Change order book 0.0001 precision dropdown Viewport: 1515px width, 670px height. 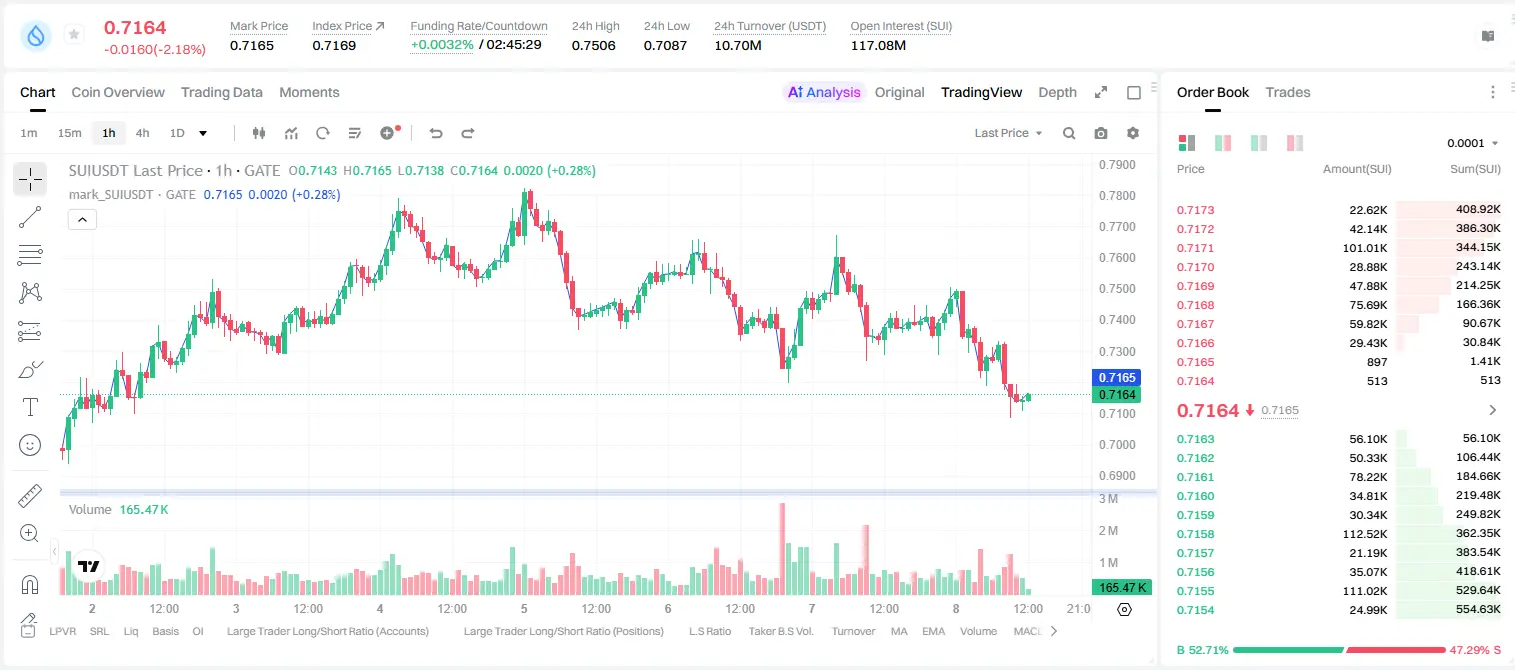coord(1473,143)
